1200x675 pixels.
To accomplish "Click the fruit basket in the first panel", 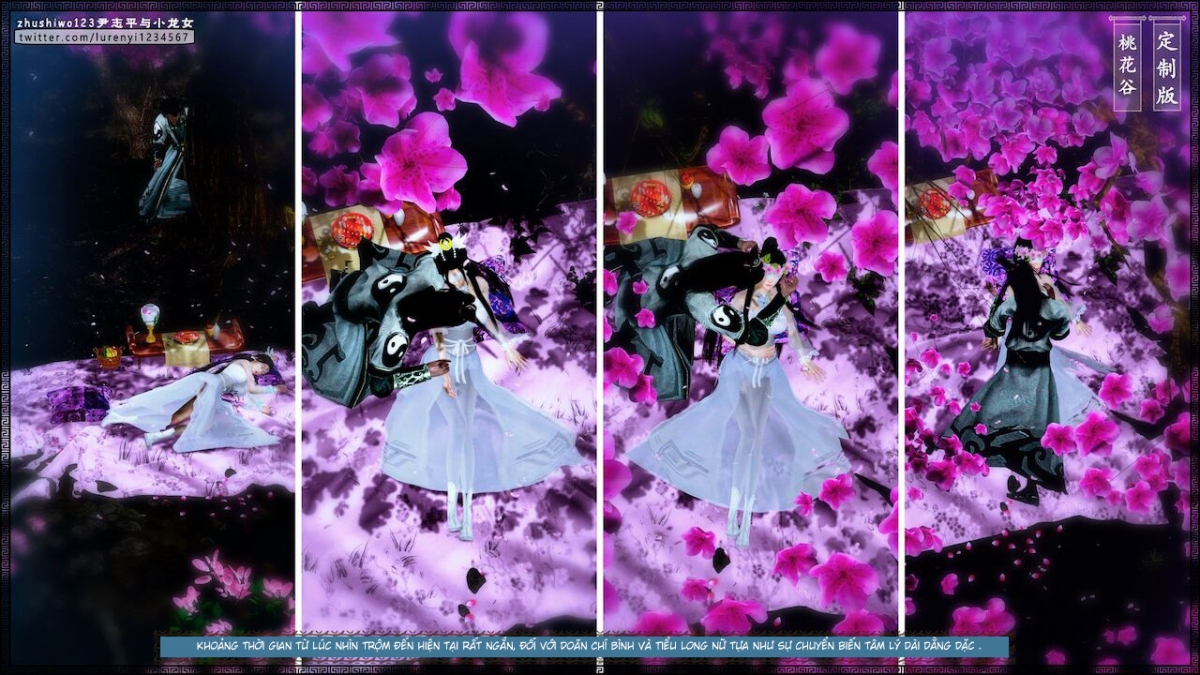I will pyautogui.click(x=107, y=356).
